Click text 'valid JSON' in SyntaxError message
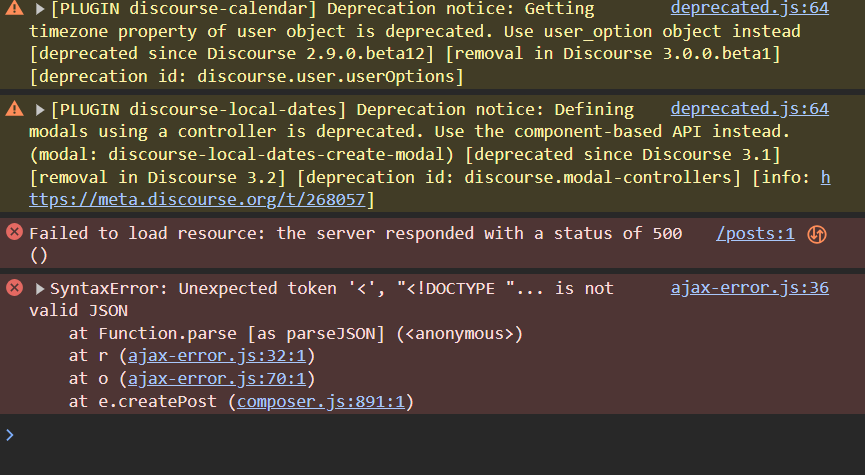The image size is (865, 475). (x=78, y=311)
